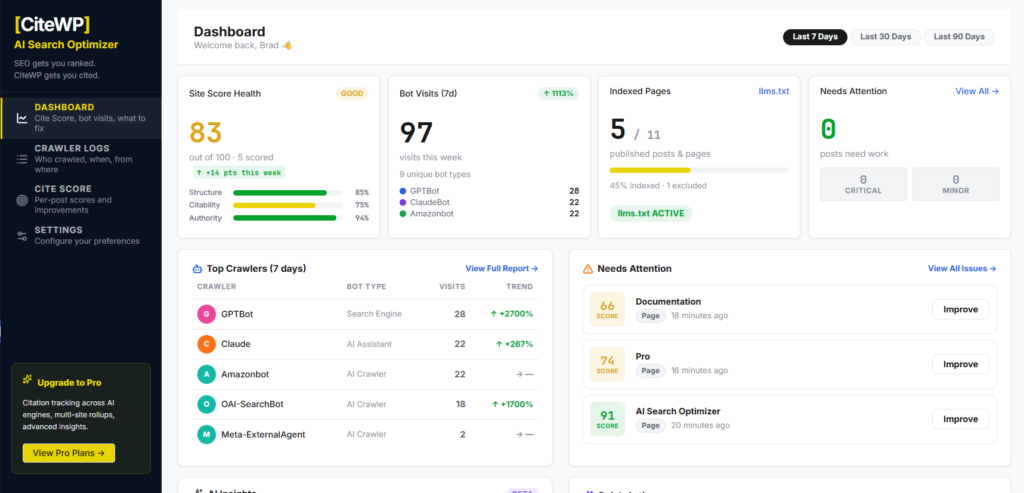Screen dimensions: 1024x493
Task: Click Improve for the Pro page
Action: pyautogui.click(x=960, y=364)
